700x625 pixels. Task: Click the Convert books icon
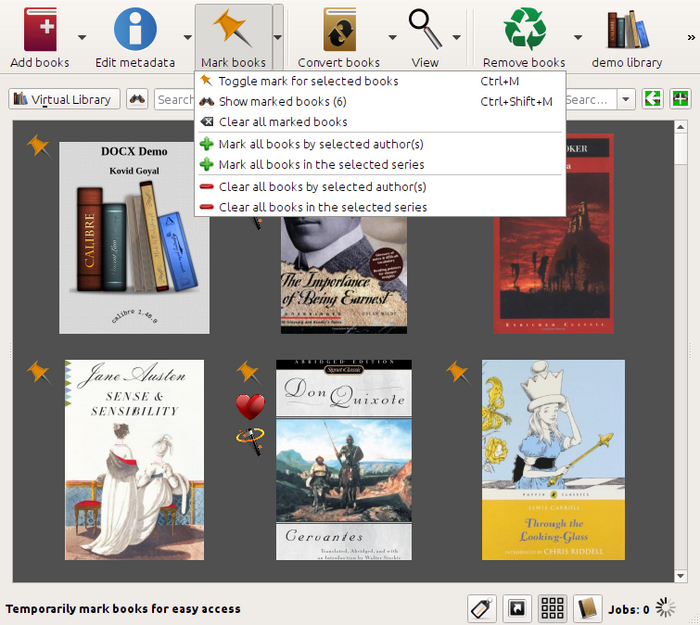pos(340,29)
